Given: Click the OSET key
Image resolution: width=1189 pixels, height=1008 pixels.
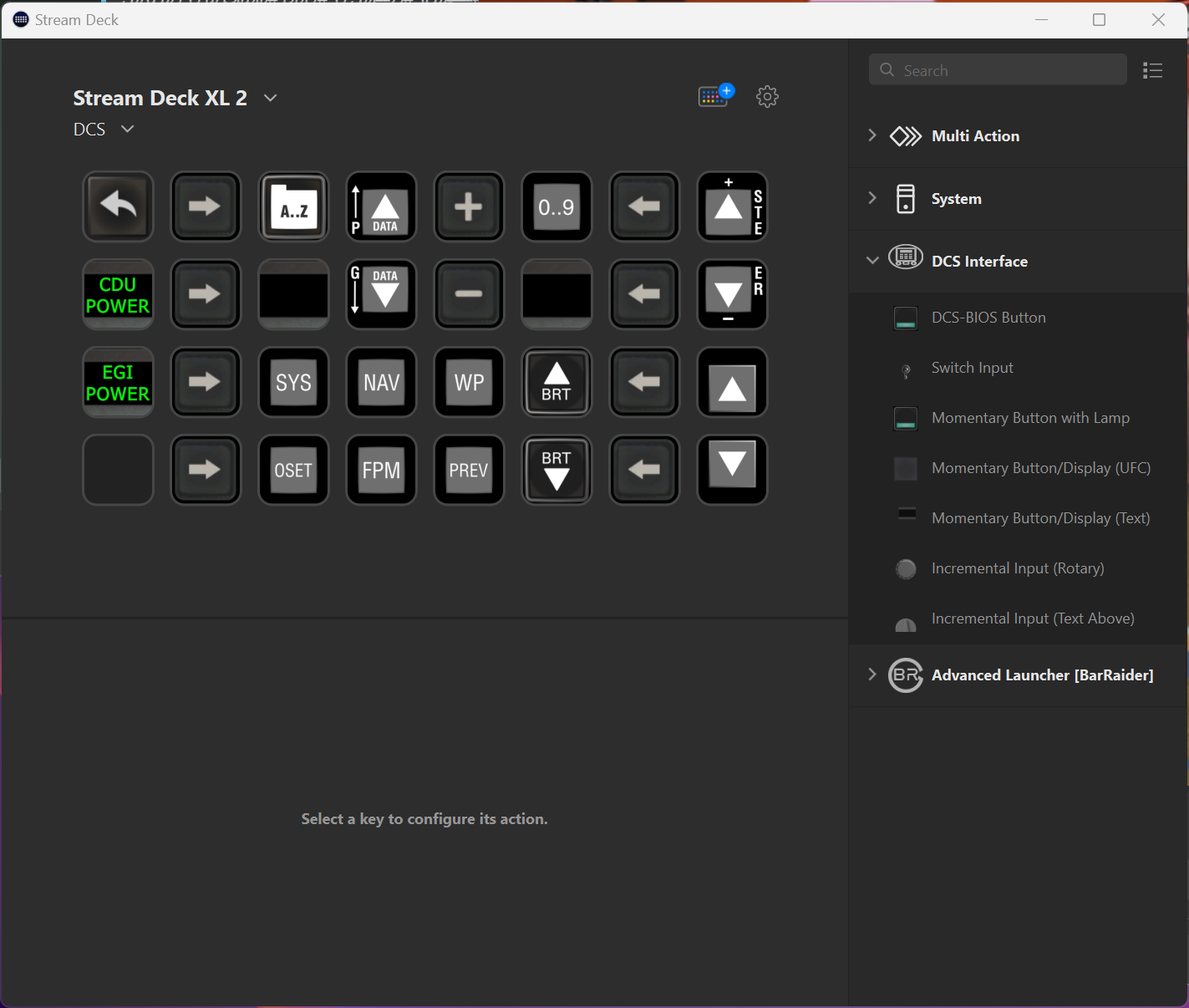Looking at the screenshot, I should (x=293, y=470).
